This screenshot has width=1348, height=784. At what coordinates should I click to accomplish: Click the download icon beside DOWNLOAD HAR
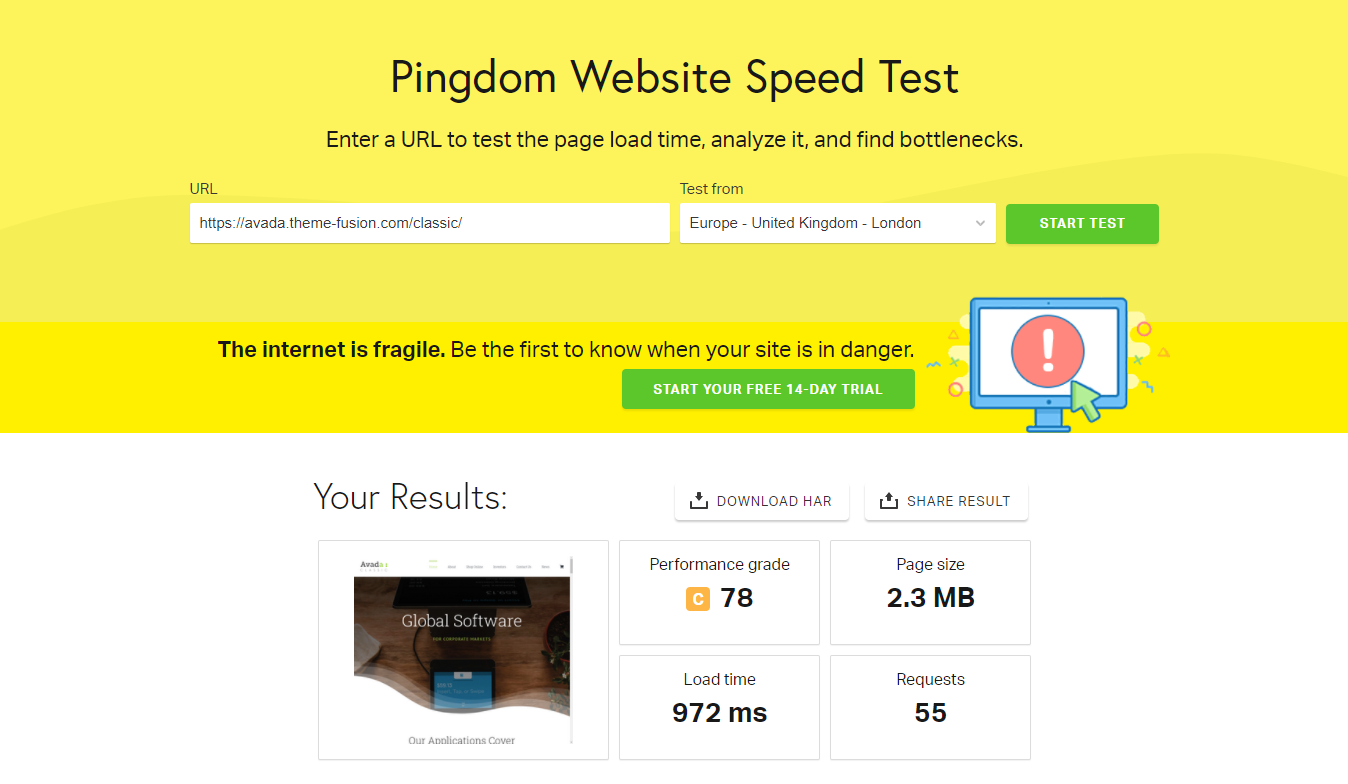[x=697, y=500]
